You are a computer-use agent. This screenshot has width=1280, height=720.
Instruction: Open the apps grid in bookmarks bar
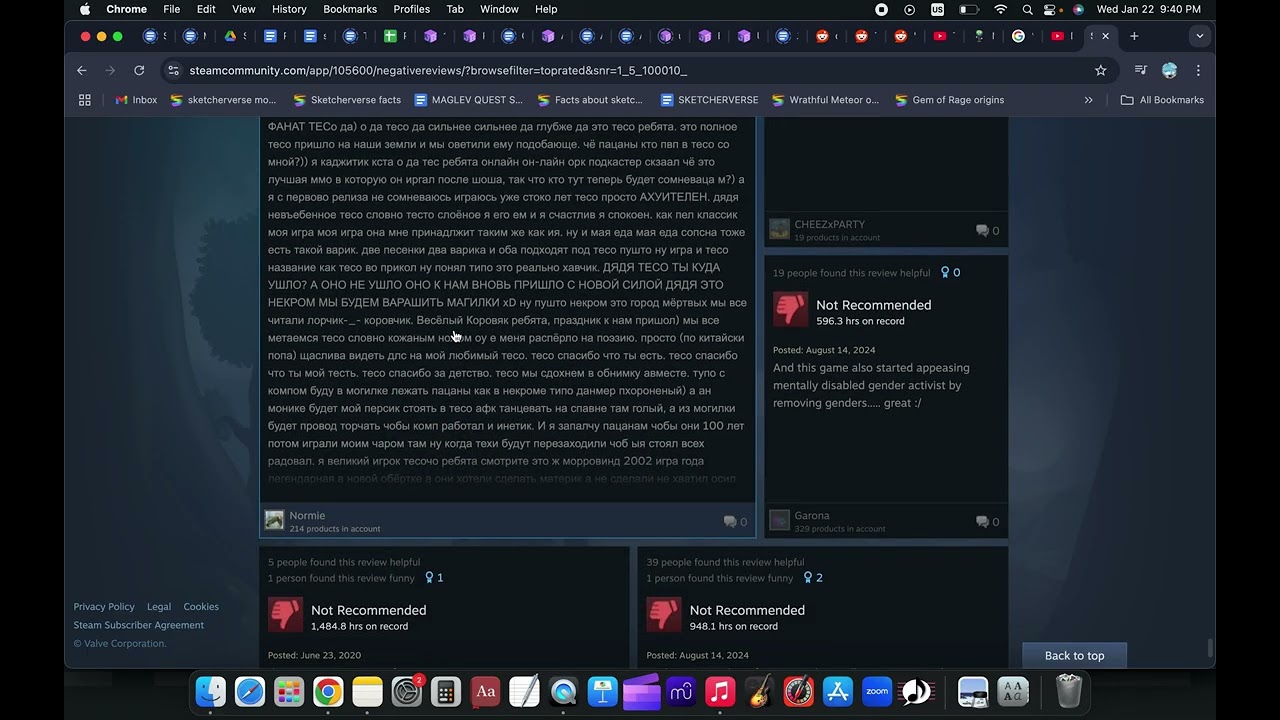85,100
